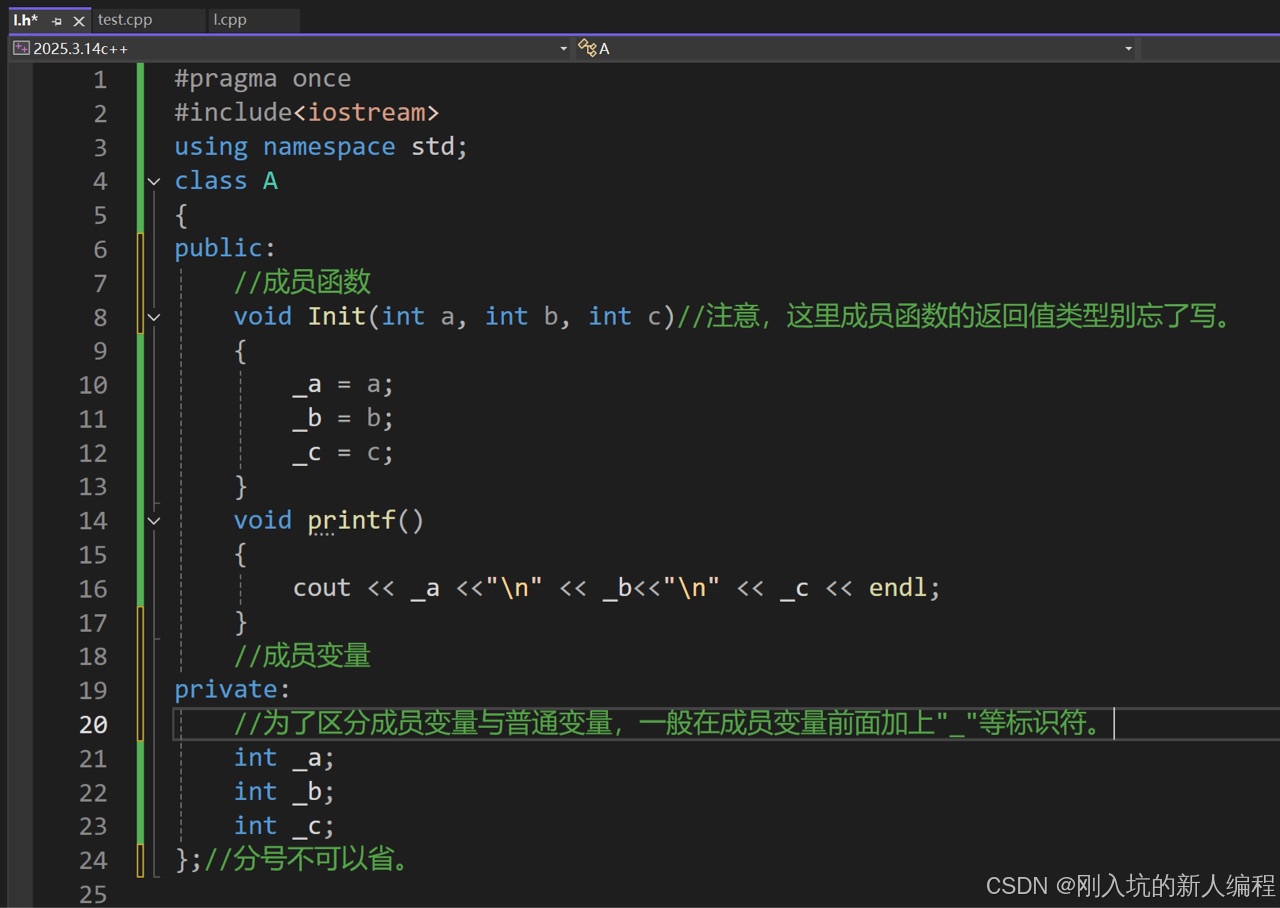Click the 'class A' declaration text

click(226, 181)
